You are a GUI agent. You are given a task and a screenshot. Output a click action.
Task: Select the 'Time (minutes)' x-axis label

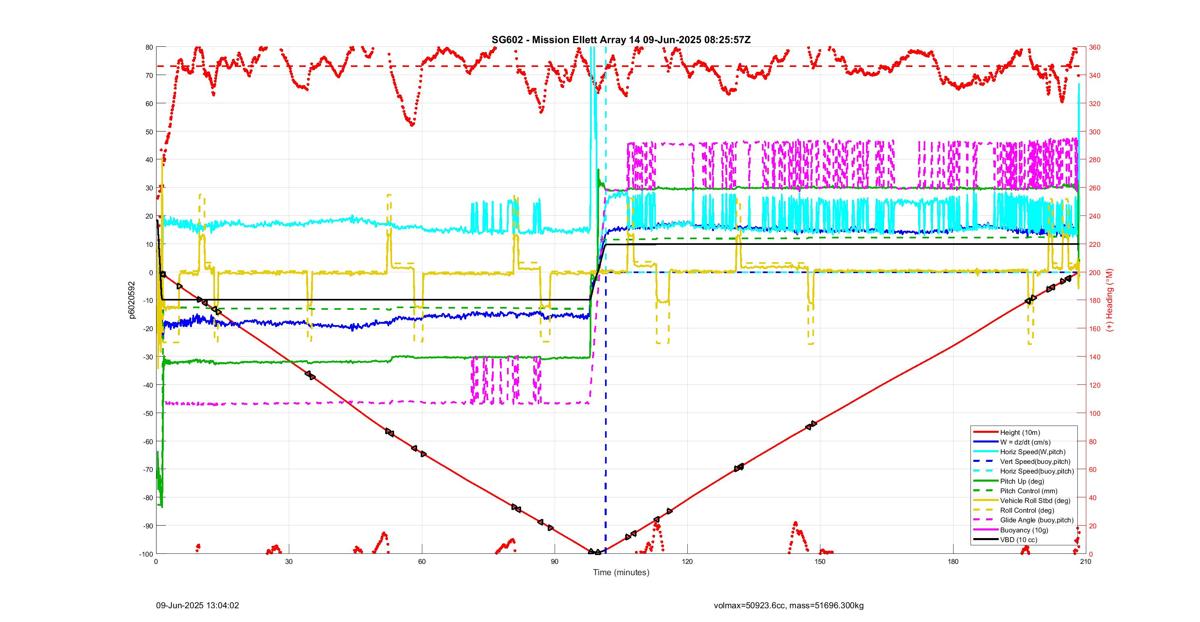pos(621,573)
